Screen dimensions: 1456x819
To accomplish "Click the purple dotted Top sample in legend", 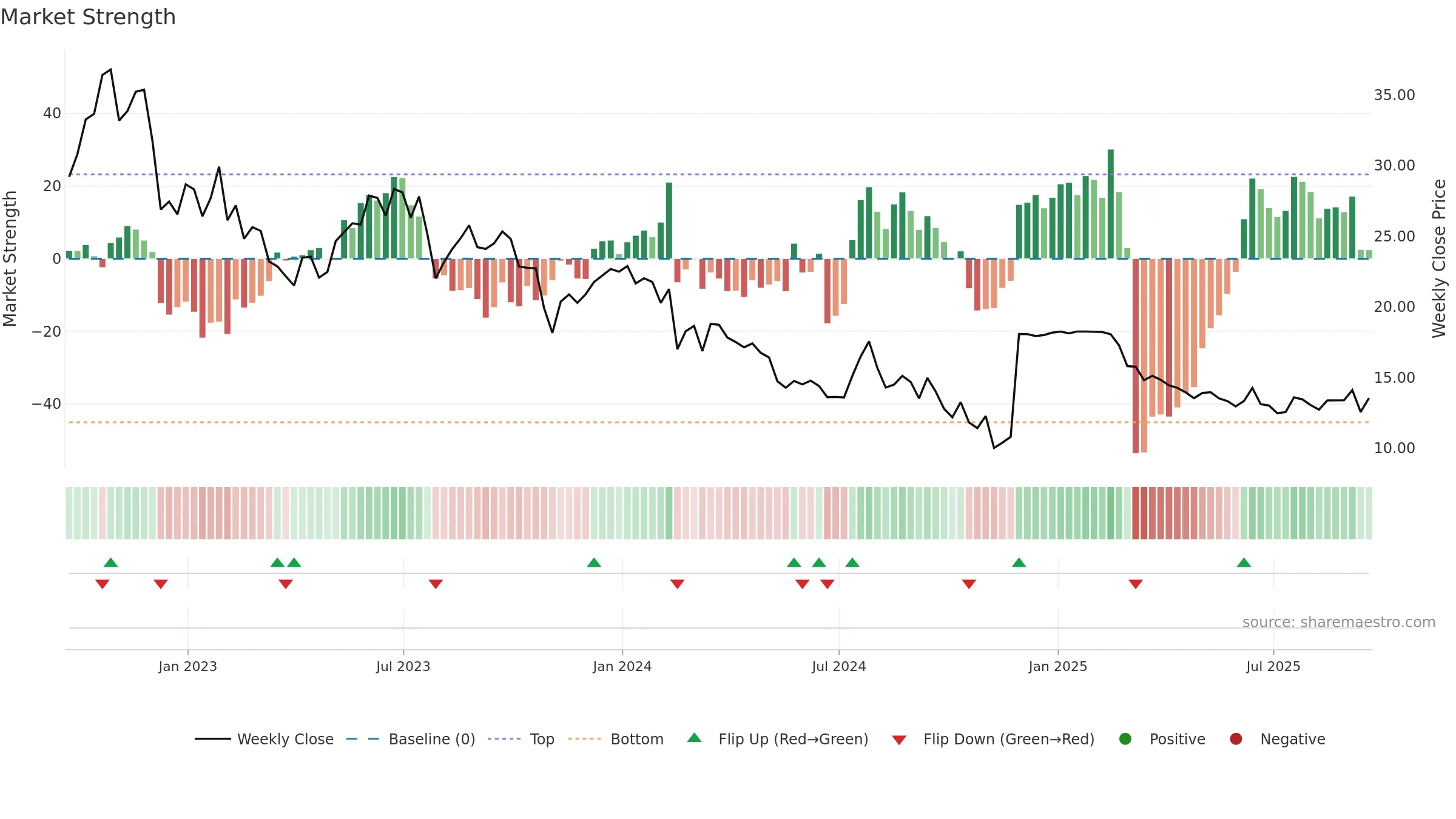I will coord(504,739).
